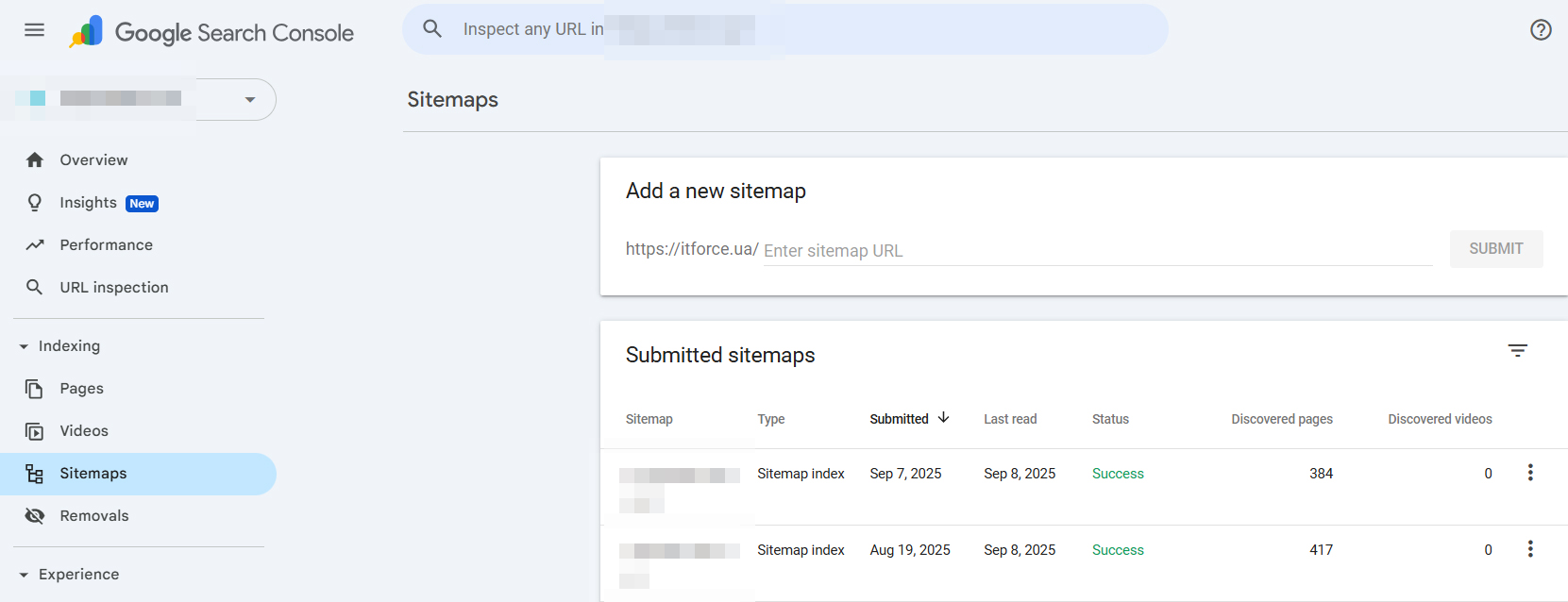This screenshot has height=602, width=1568.
Task: Navigate to URL inspection
Action: [113, 288]
